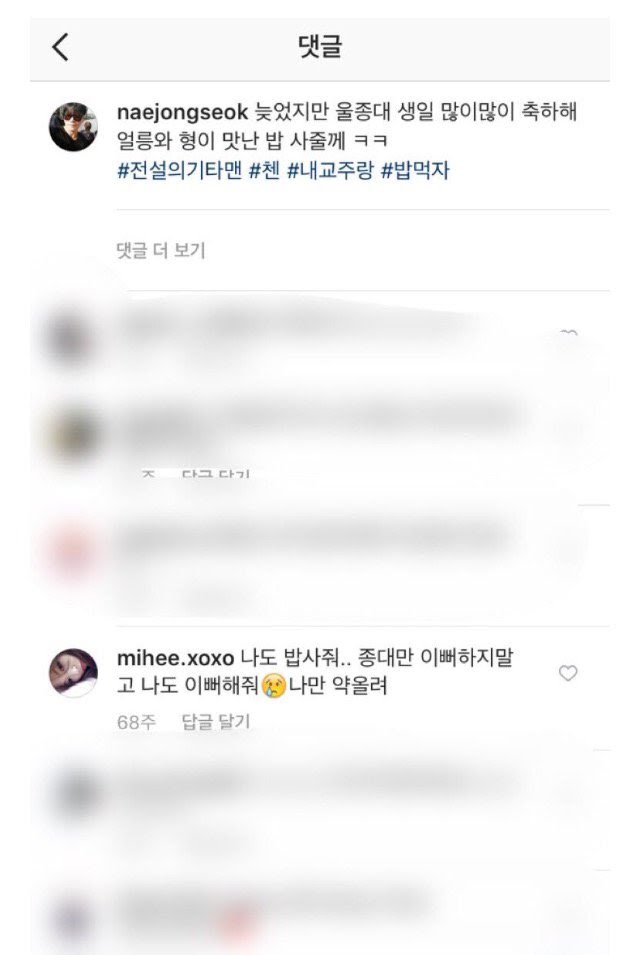This screenshot has width=640, height=955.
Task: Open mihee.xoxo's profile picture
Action: coord(73,672)
